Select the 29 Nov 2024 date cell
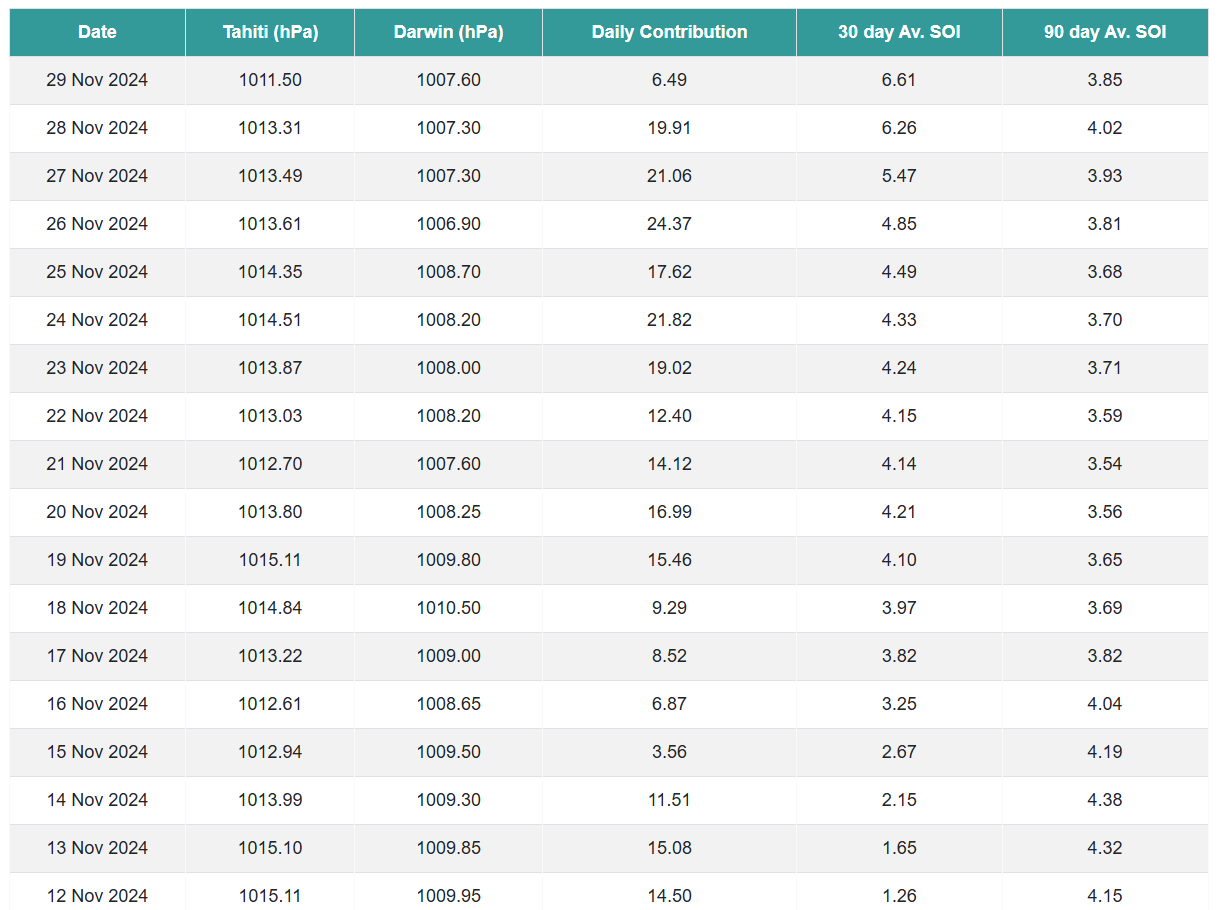 click(x=97, y=80)
